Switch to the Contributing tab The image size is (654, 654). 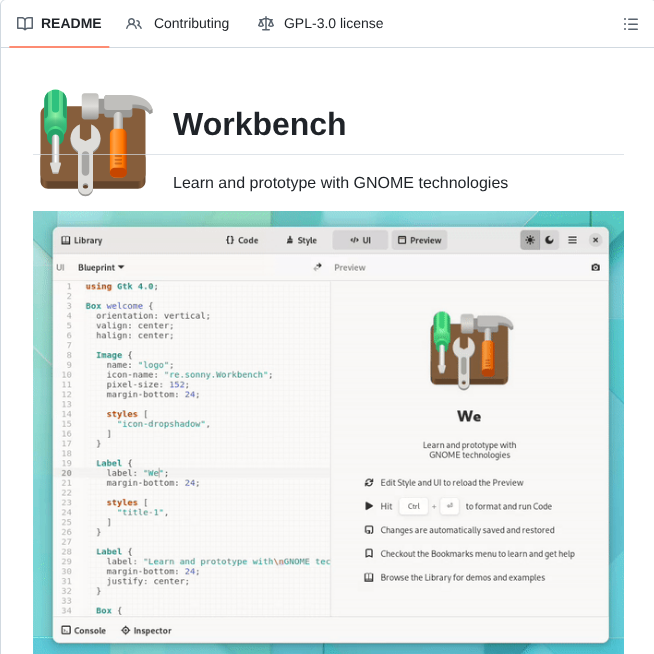pyautogui.click(x=177, y=23)
